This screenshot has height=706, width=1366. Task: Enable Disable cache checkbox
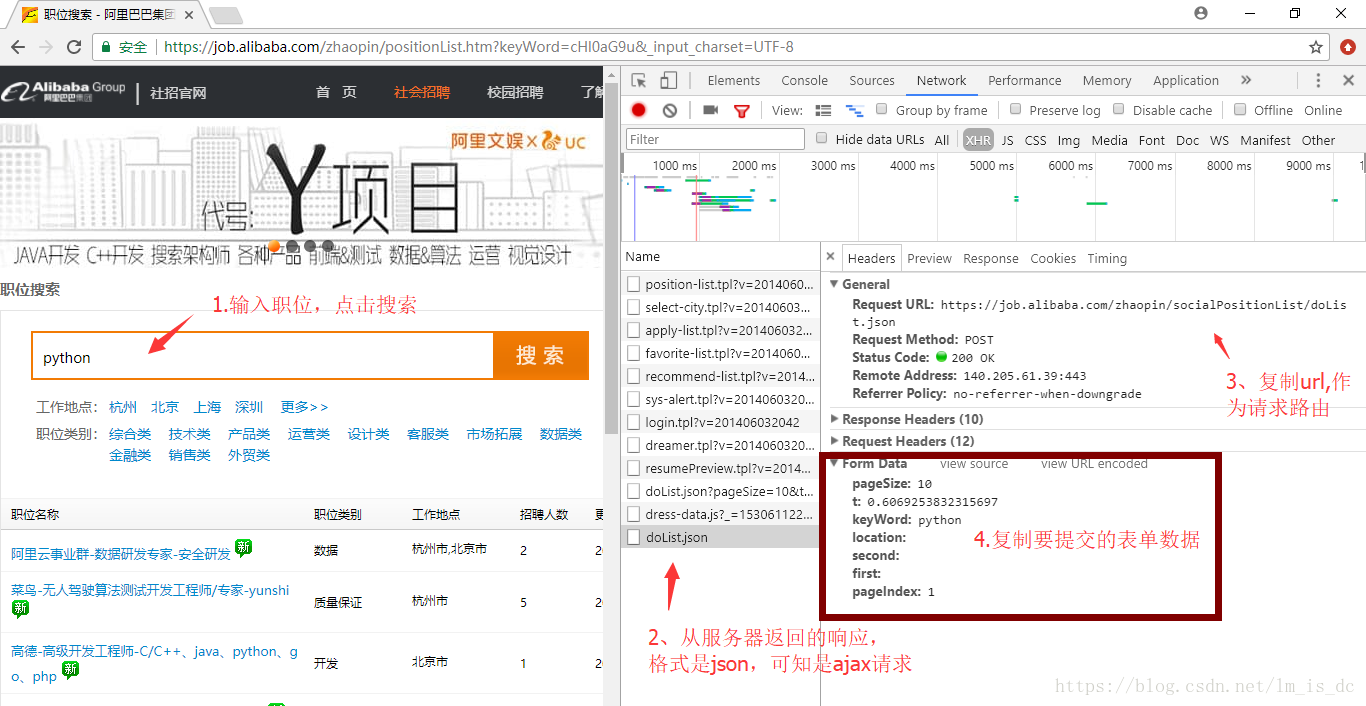(x=1119, y=109)
